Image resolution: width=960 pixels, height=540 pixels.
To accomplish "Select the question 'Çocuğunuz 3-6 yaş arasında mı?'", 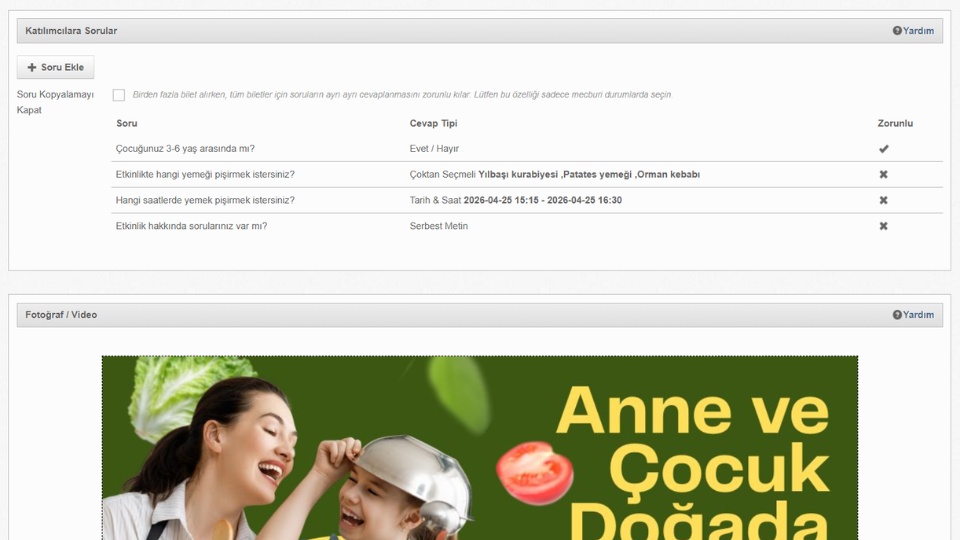I will point(185,149).
